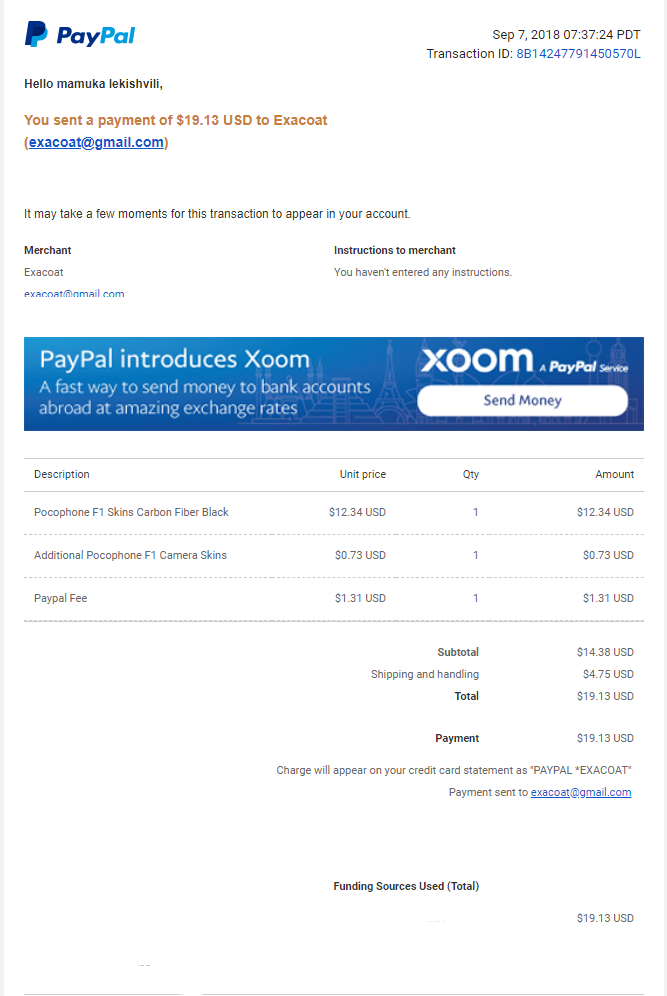667x996 pixels.
Task: Open transaction ID 8B14247791450570L link
Action: [578, 54]
